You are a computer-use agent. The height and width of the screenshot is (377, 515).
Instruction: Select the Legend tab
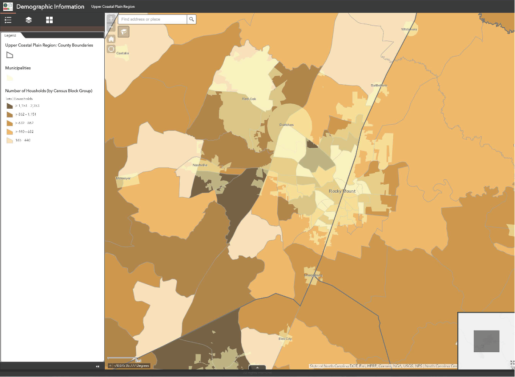11,35
